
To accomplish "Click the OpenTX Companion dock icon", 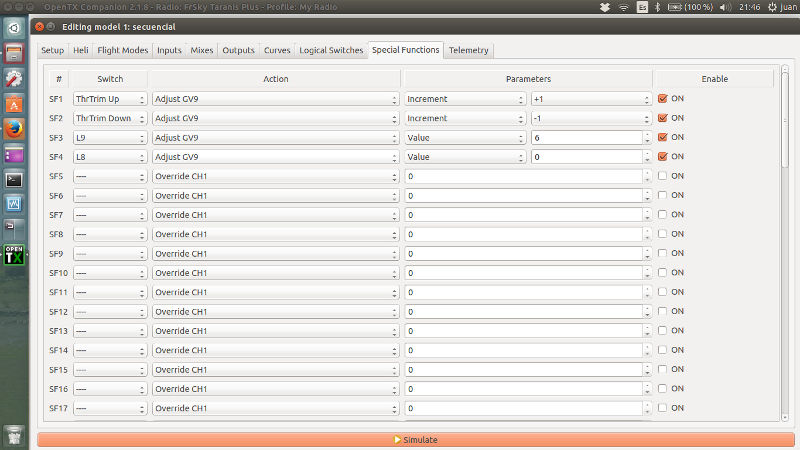I will tap(14, 255).
